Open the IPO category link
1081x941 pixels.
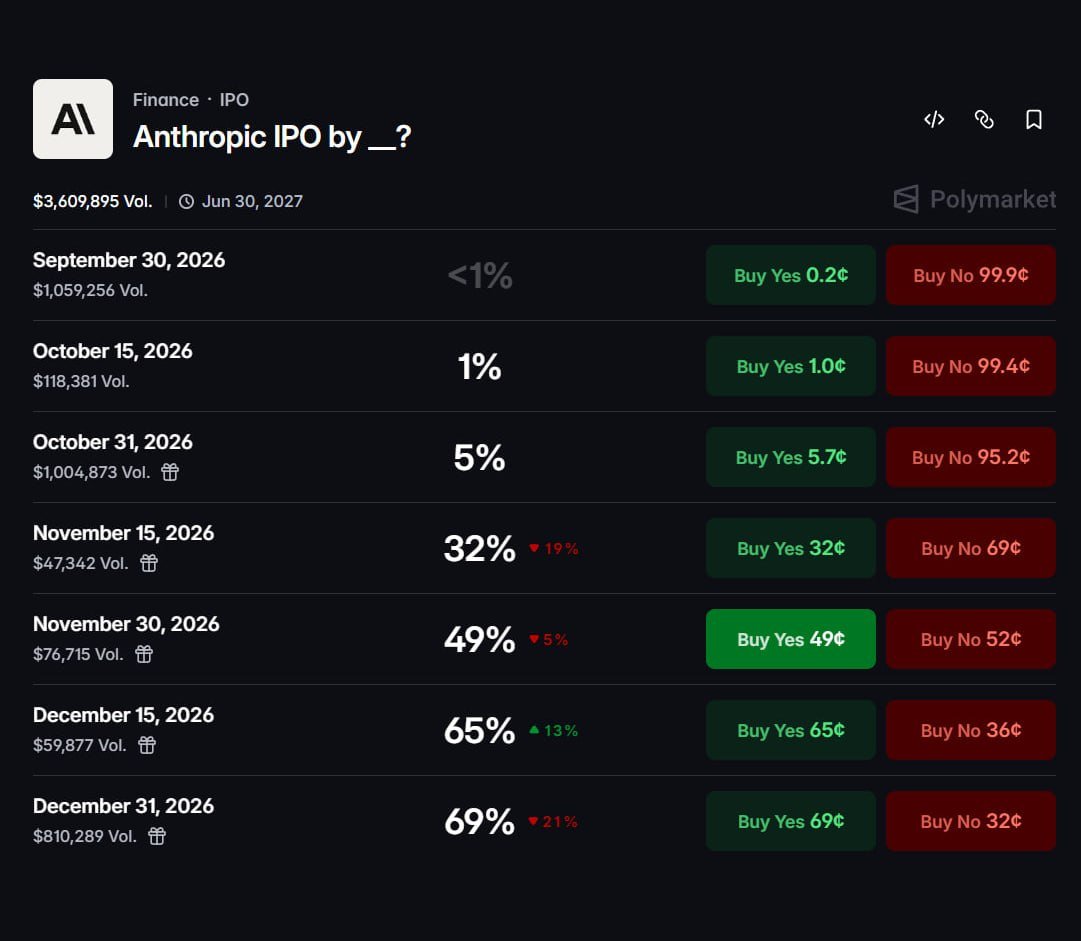[234, 100]
